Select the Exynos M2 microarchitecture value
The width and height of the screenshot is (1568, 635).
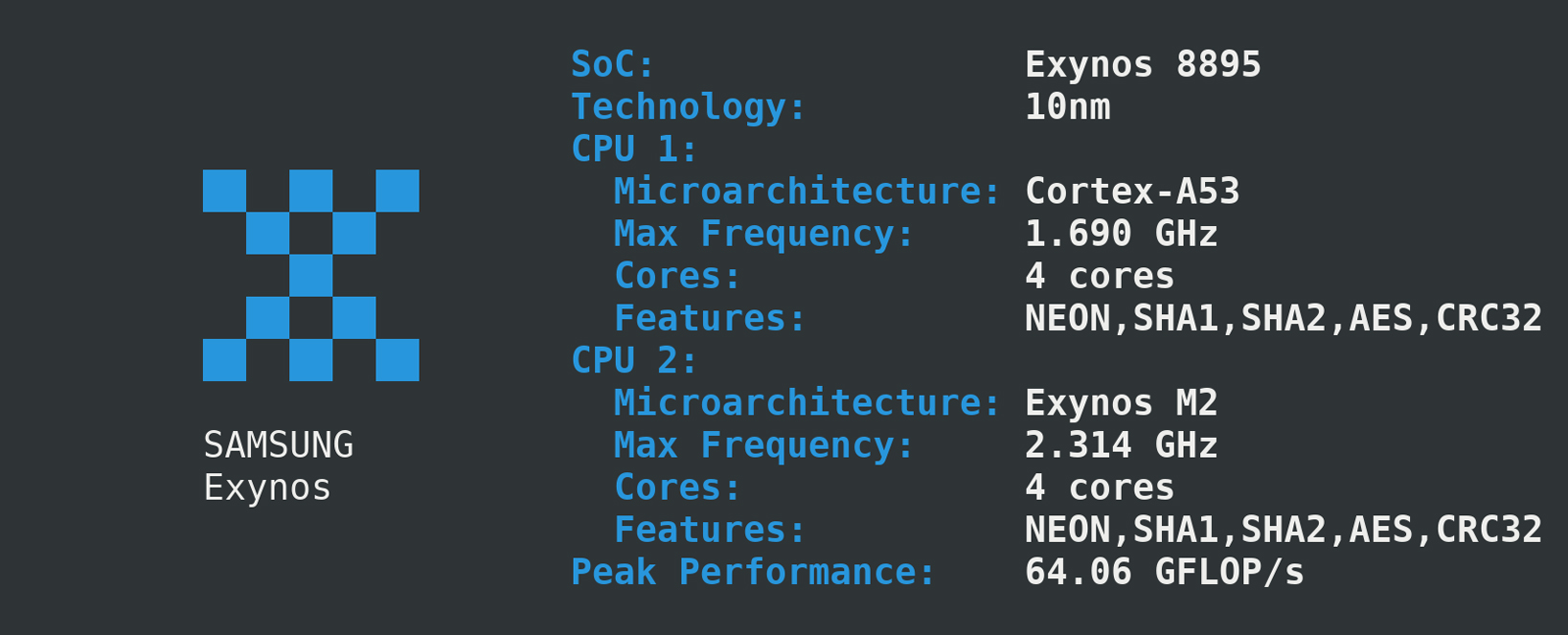pos(1121,402)
